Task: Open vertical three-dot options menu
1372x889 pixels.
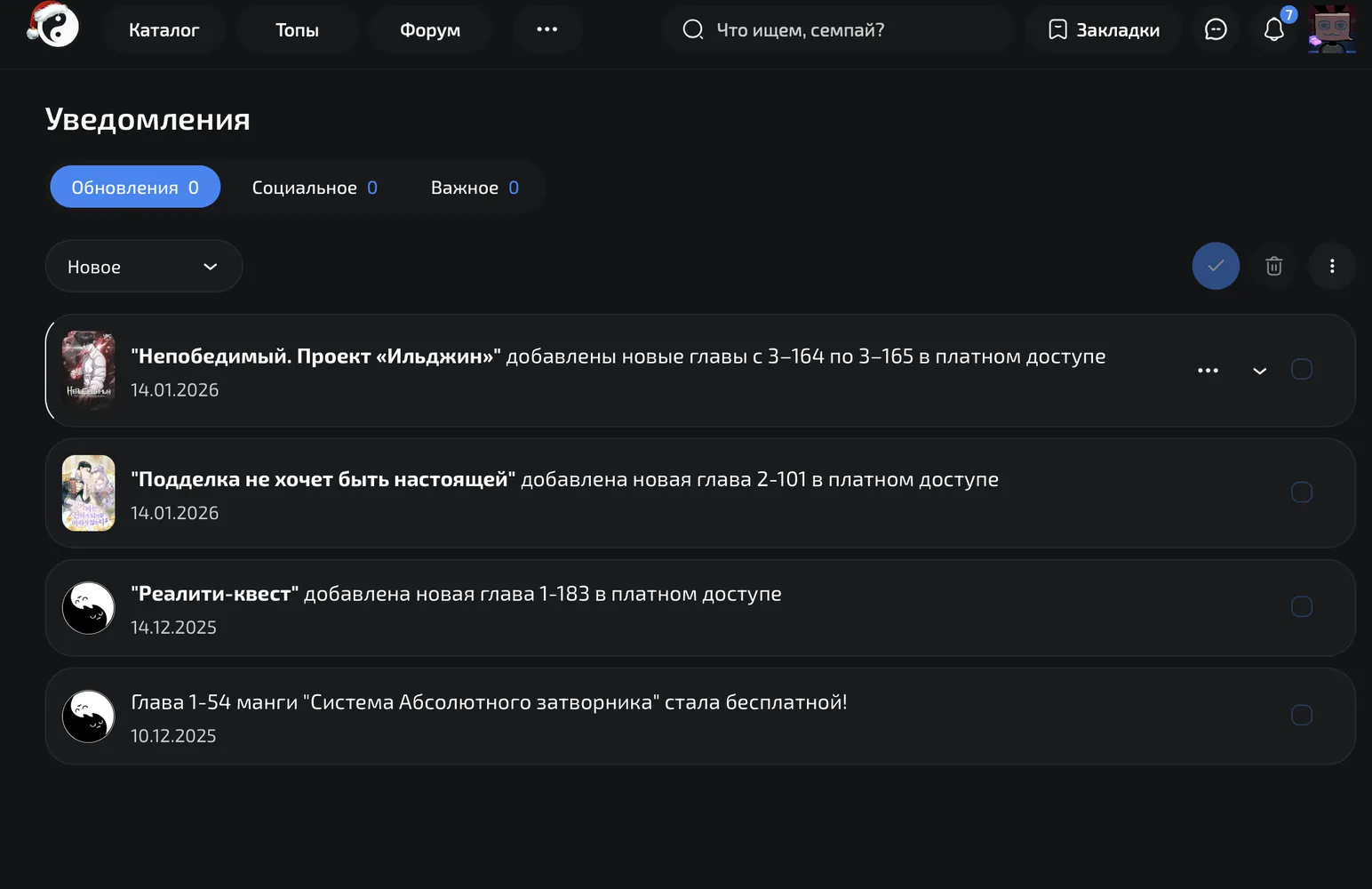Action: click(x=1332, y=266)
